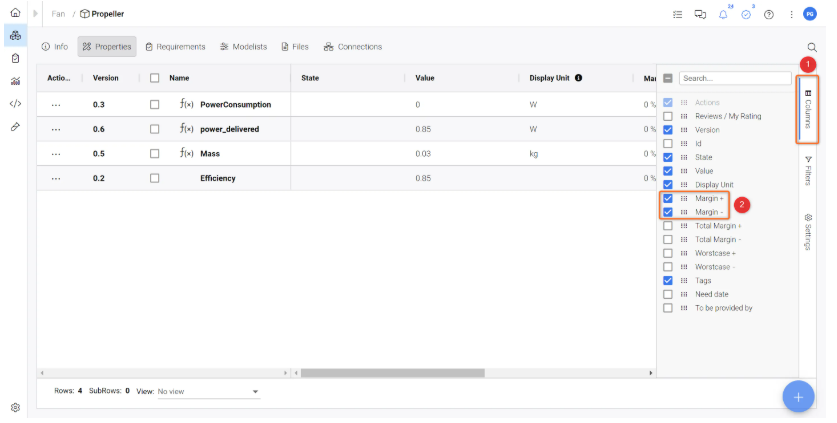Image resolution: width=837 pixels, height=423 pixels.
Task: Uncheck the Tags column checkbox
Action: pyautogui.click(x=668, y=281)
